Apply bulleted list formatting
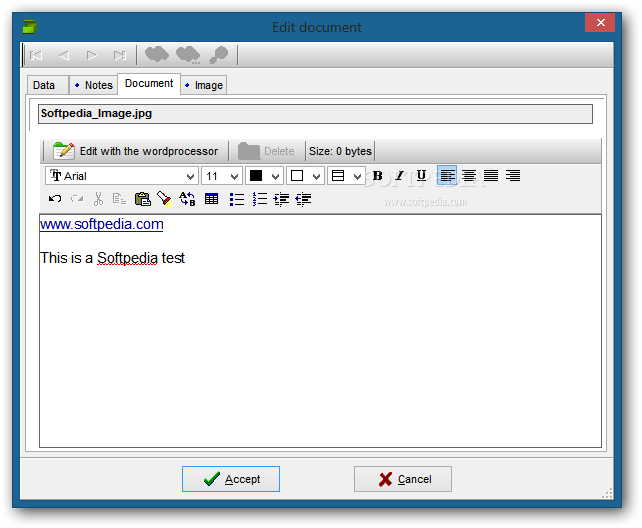Viewport: 642px width, 528px height. pyautogui.click(x=237, y=199)
